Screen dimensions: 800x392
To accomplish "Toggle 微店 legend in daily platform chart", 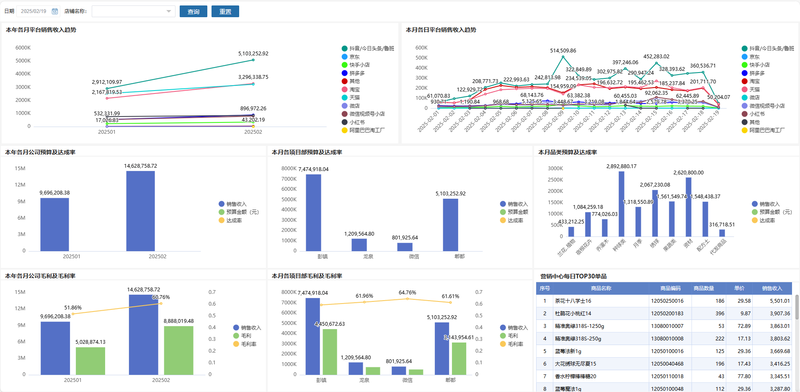I will pos(751,97).
